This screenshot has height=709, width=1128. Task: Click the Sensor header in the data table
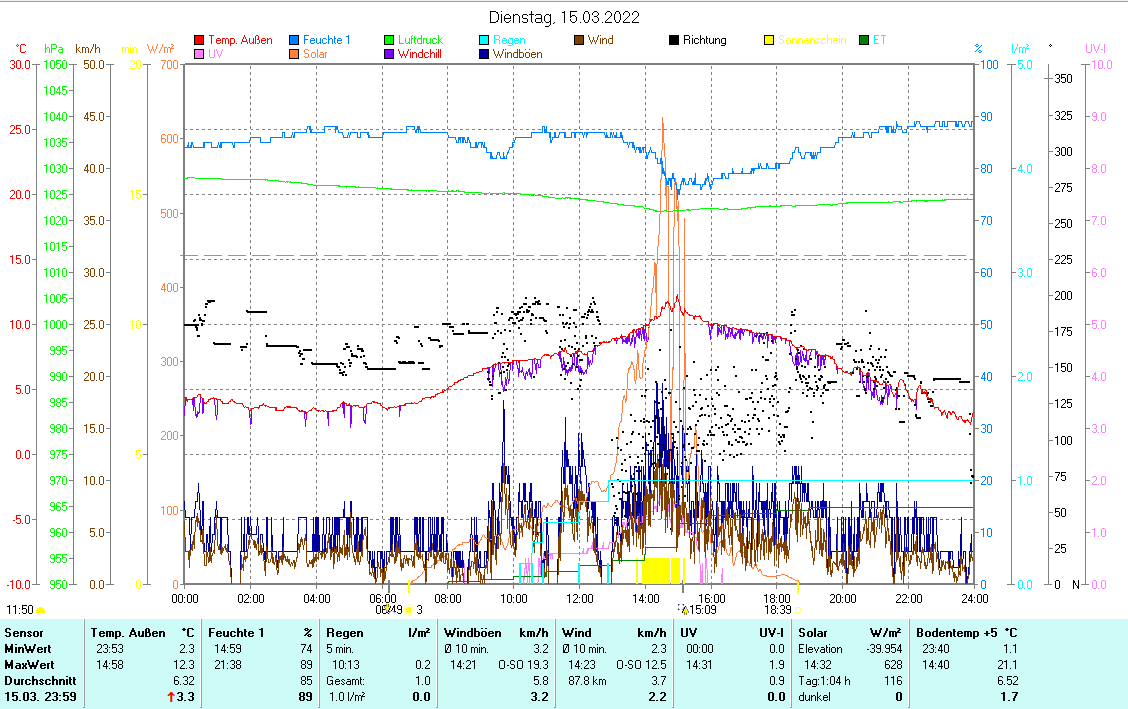[x=24, y=633]
